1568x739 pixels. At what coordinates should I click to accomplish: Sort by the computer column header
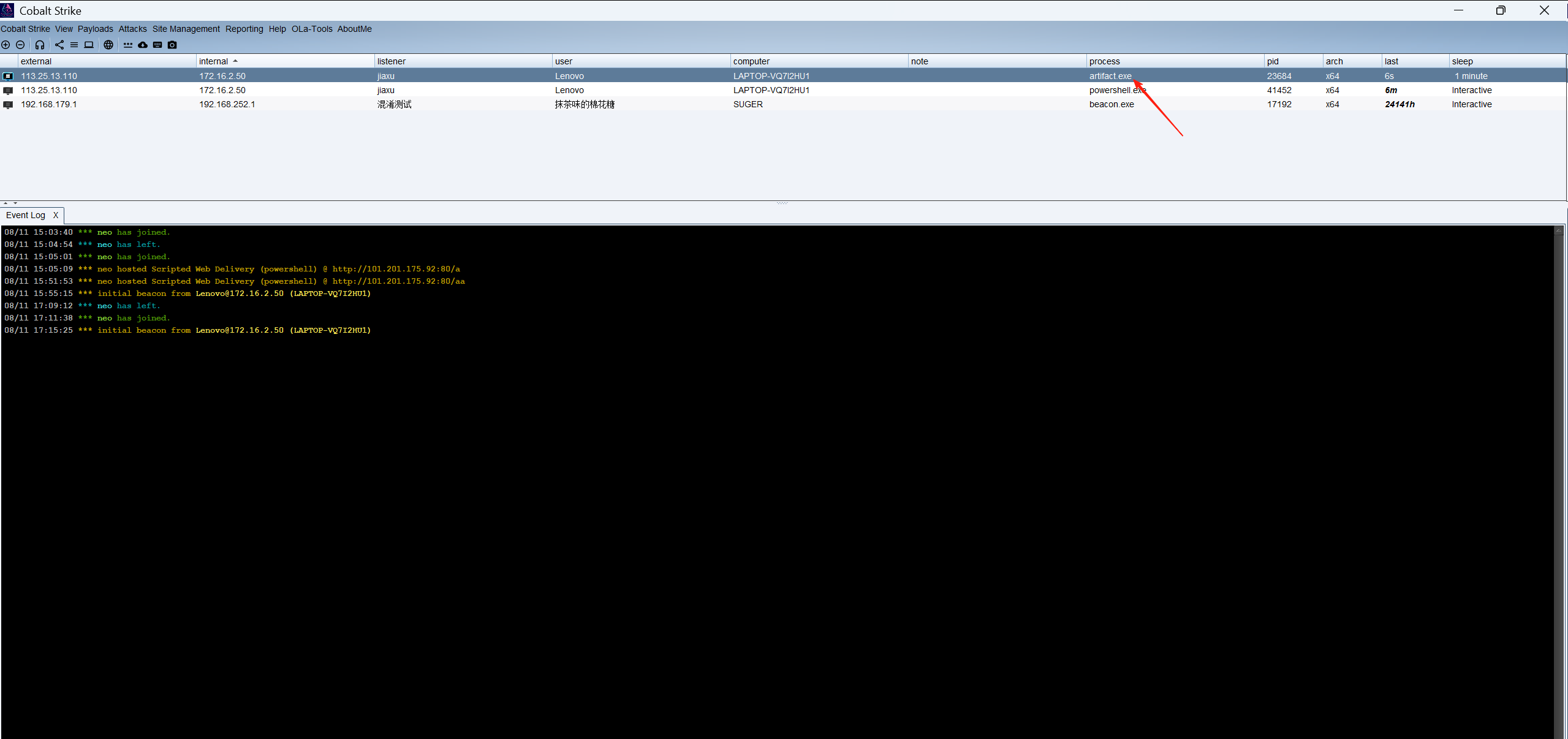pyautogui.click(x=819, y=61)
